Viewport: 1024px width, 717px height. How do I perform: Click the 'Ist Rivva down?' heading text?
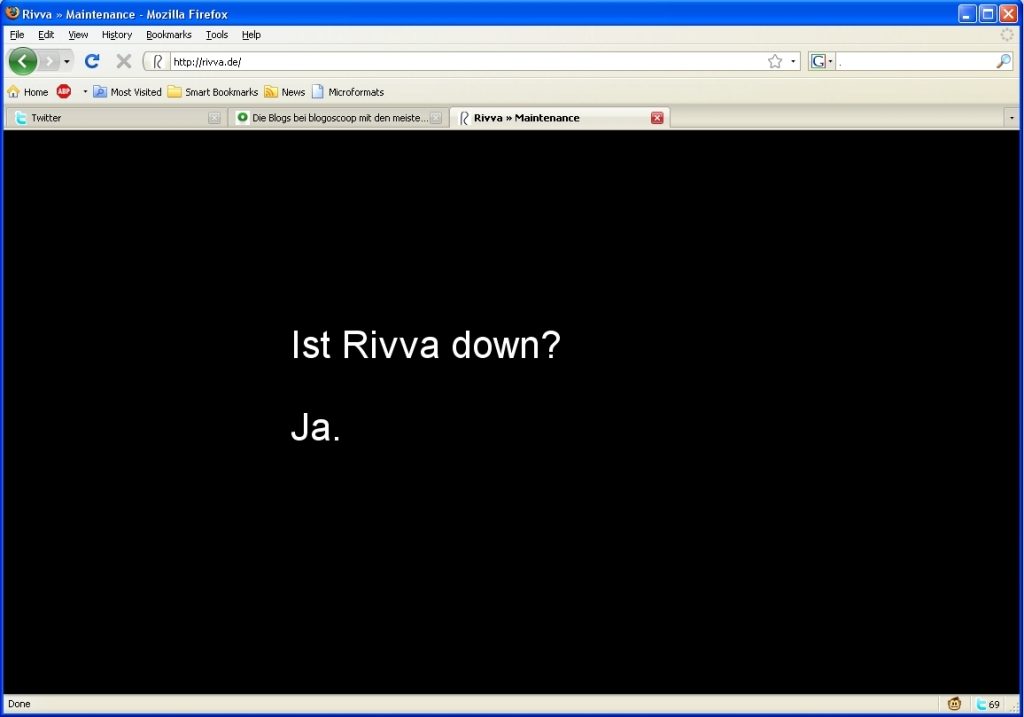[x=426, y=344]
